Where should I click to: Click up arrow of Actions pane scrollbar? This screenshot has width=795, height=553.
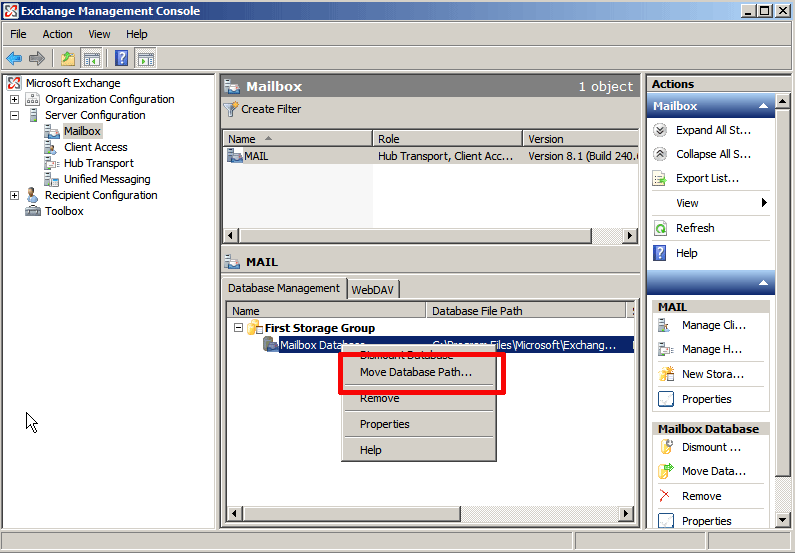click(782, 101)
